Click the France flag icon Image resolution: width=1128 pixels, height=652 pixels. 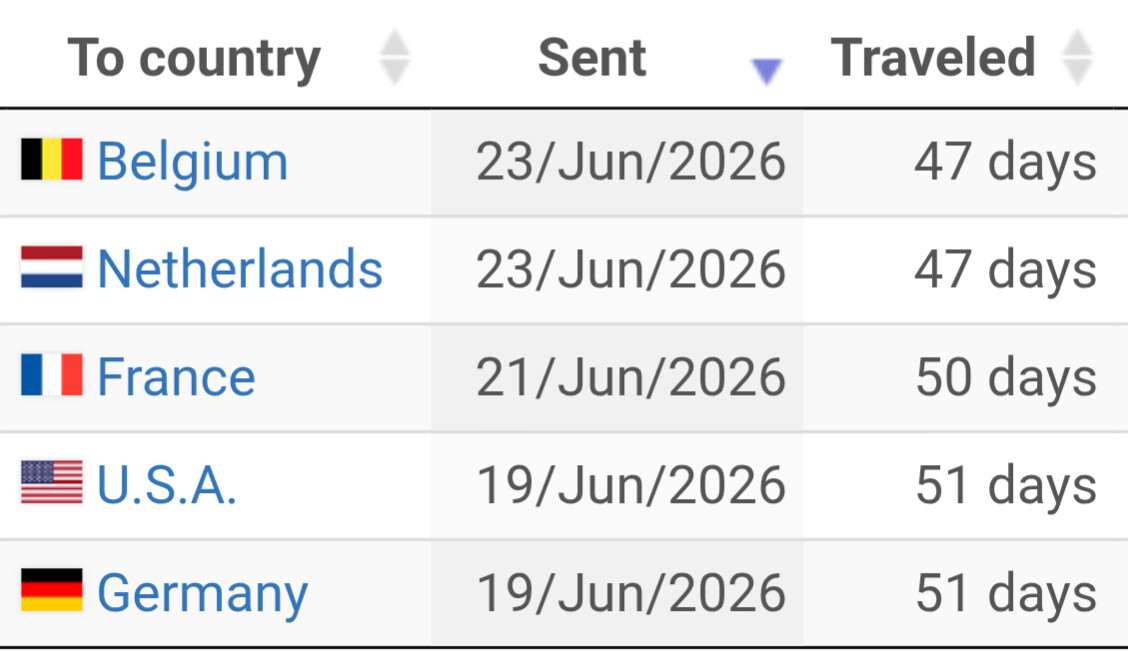(52, 375)
